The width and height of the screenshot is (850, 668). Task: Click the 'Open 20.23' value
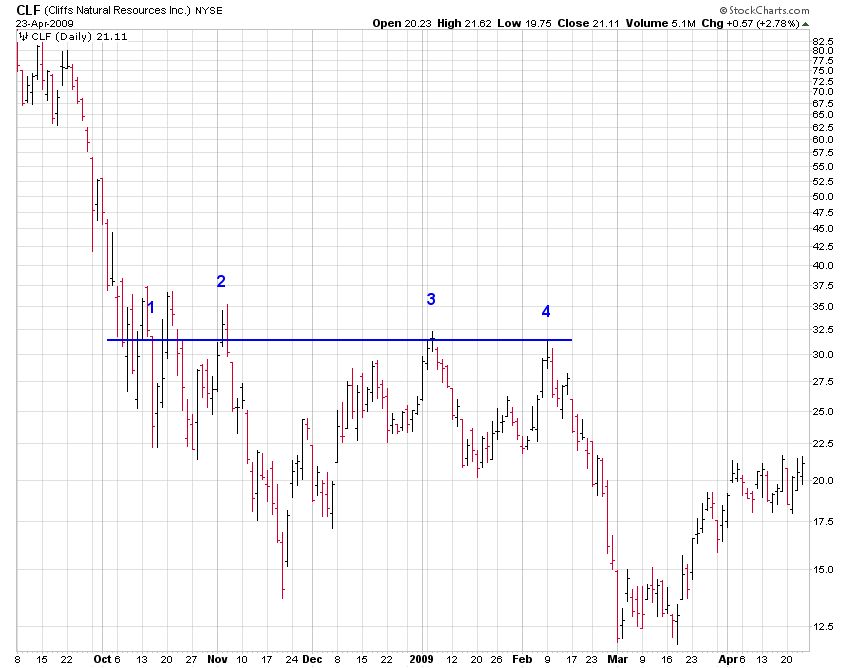[403, 23]
